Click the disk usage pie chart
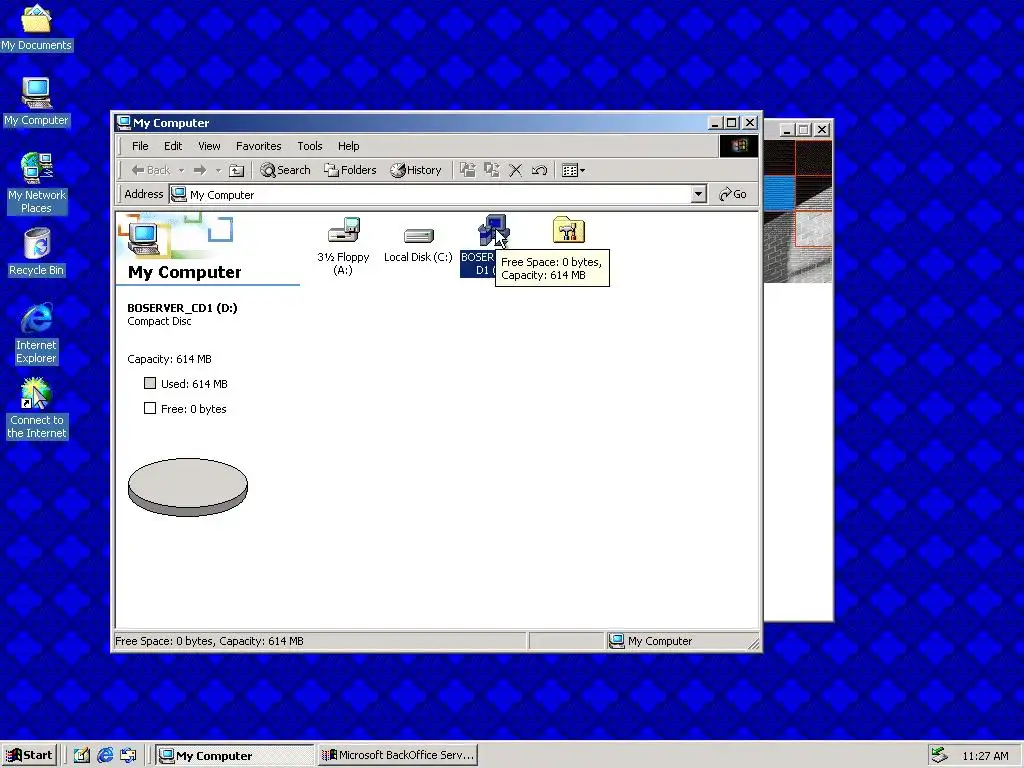Screen dimensions: 1024x768 click(187, 487)
